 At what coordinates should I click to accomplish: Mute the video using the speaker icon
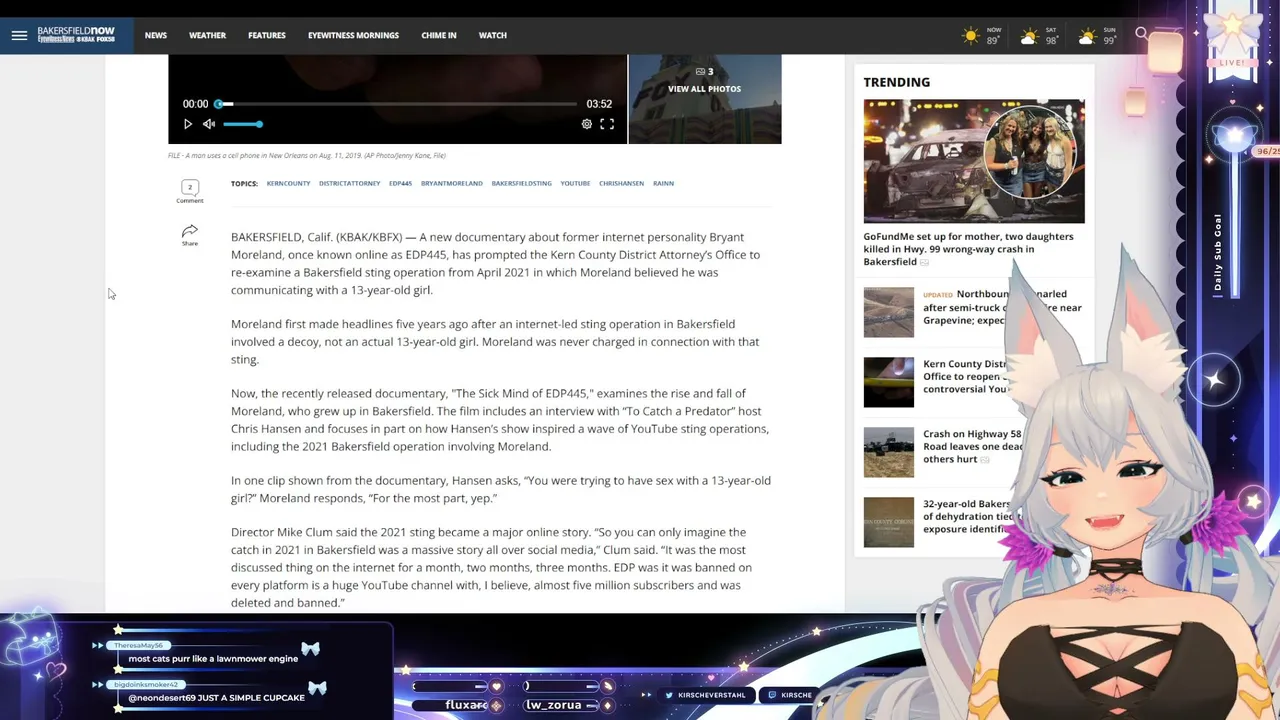pos(209,124)
